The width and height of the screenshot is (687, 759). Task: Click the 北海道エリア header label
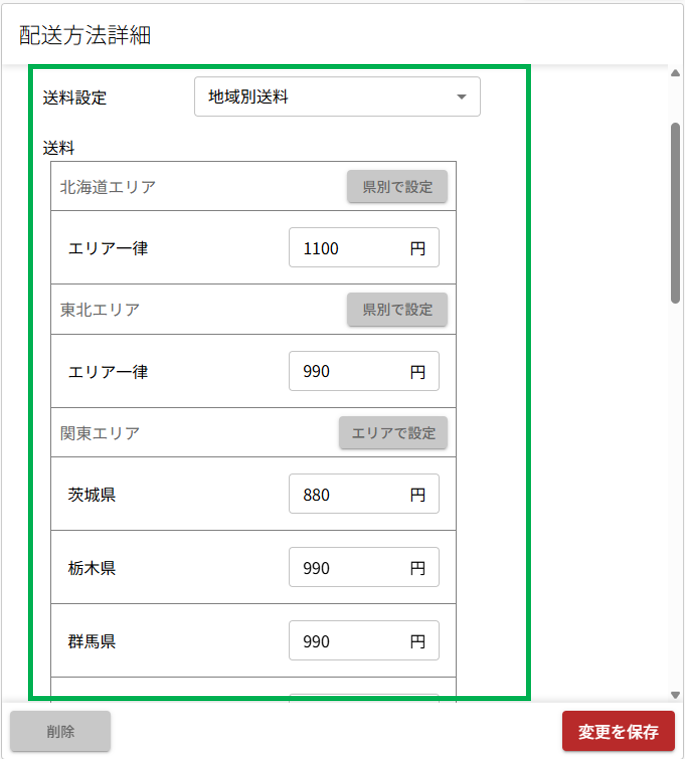click(108, 187)
